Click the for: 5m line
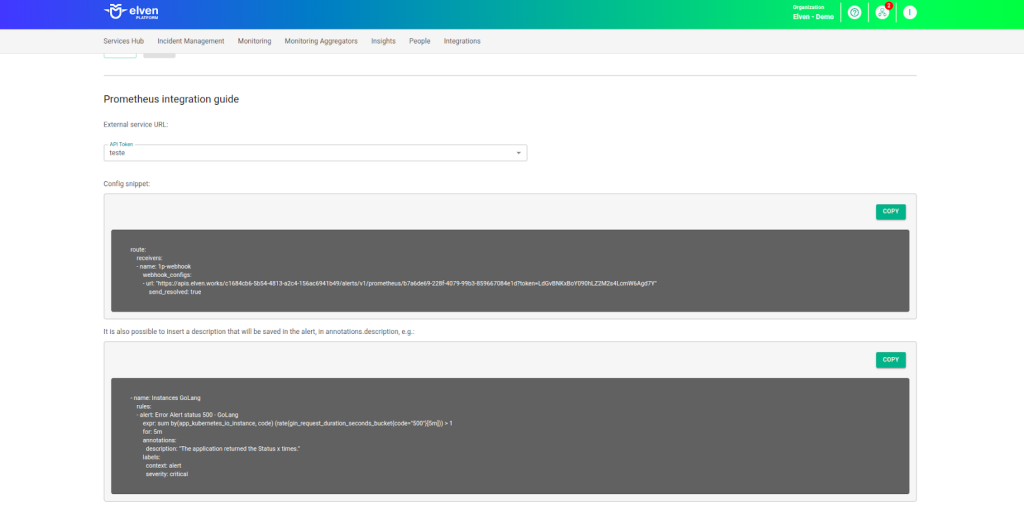Image resolution: width=1024 pixels, height=510 pixels. pyautogui.click(x=152, y=432)
